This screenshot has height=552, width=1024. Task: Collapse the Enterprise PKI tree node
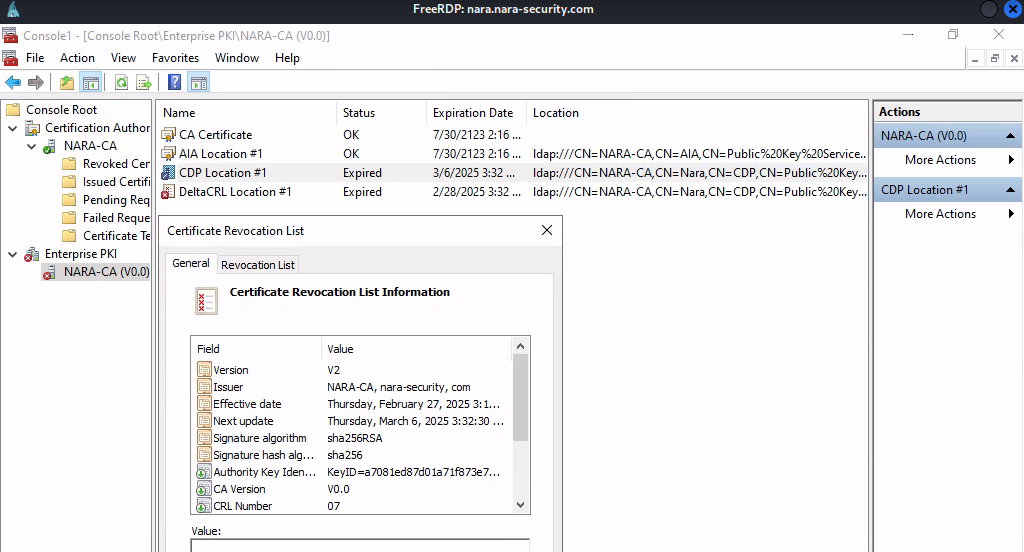tap(12, 255)
